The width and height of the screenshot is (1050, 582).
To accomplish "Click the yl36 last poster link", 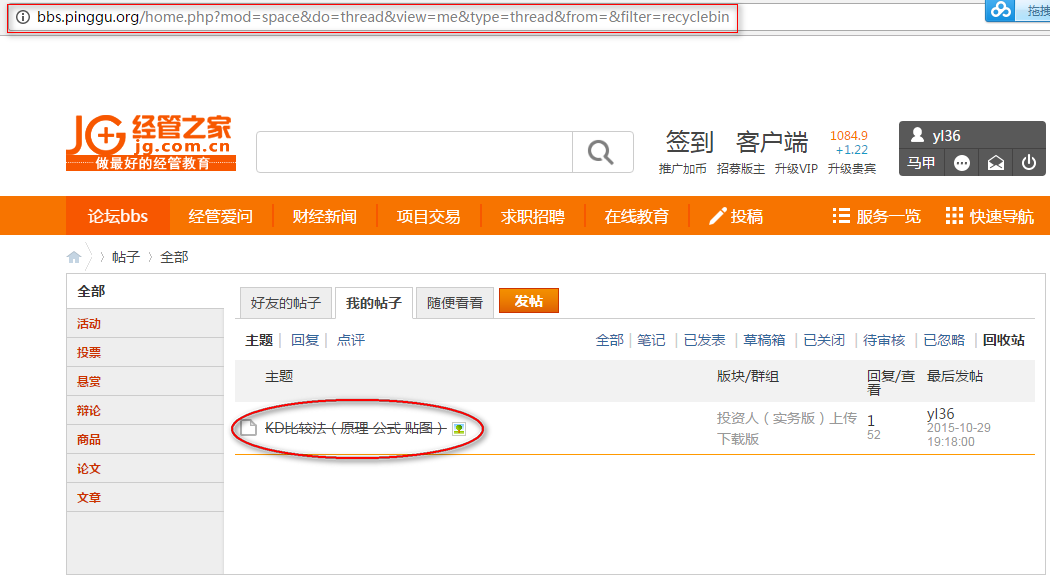I will [x=940, y=414].
